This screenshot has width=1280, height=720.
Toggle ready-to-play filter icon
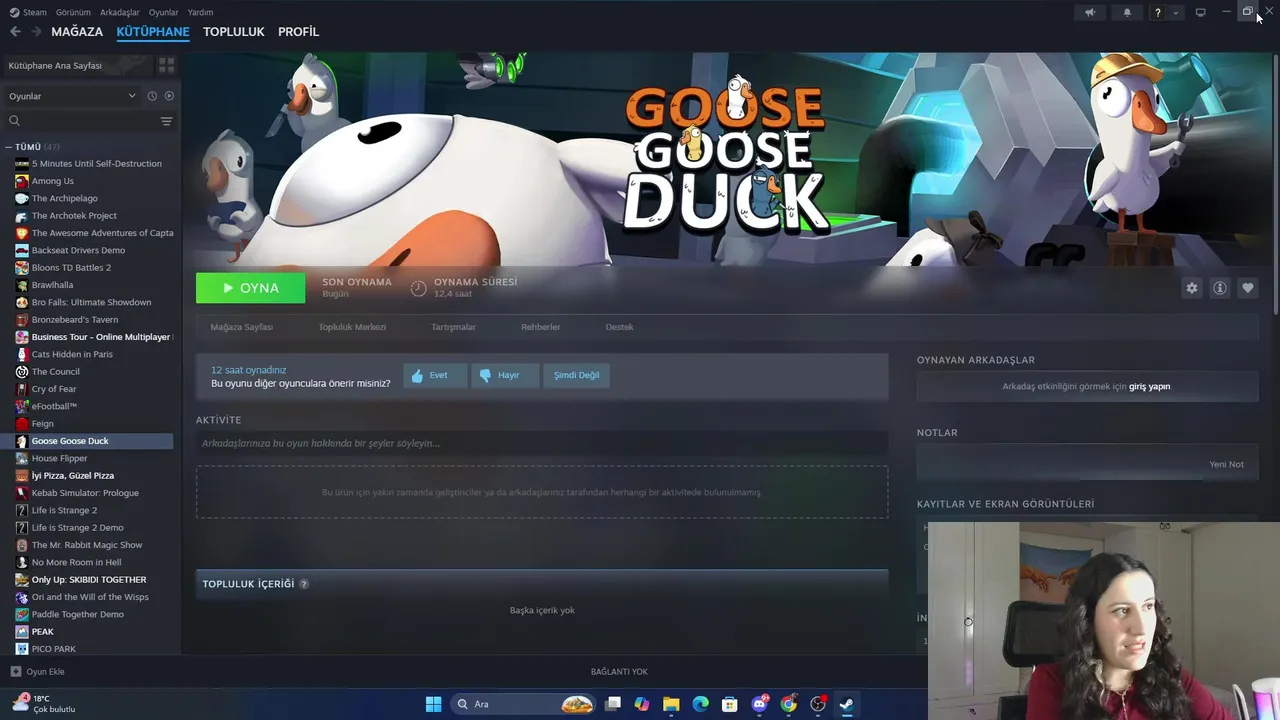point(169,96)
